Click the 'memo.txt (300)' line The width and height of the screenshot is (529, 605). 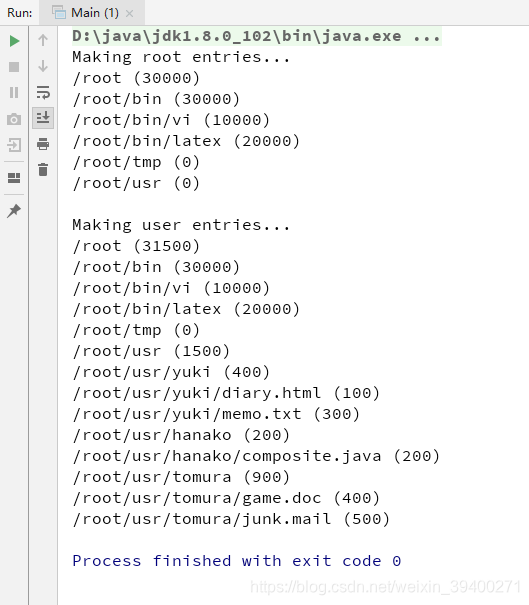(x=216, y=414)
